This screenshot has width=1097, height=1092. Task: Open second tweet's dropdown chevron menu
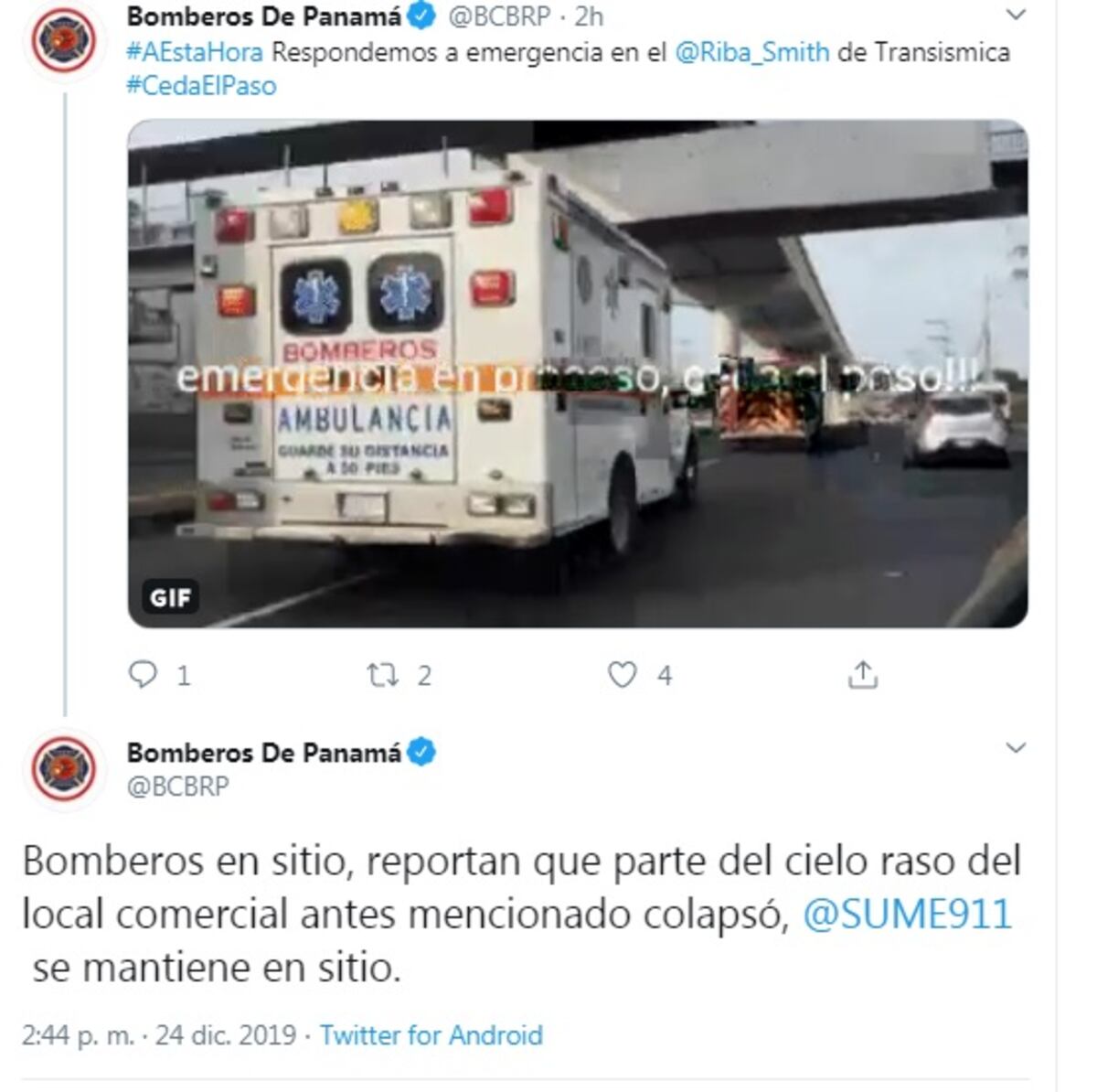click(x=1016, y=748)
